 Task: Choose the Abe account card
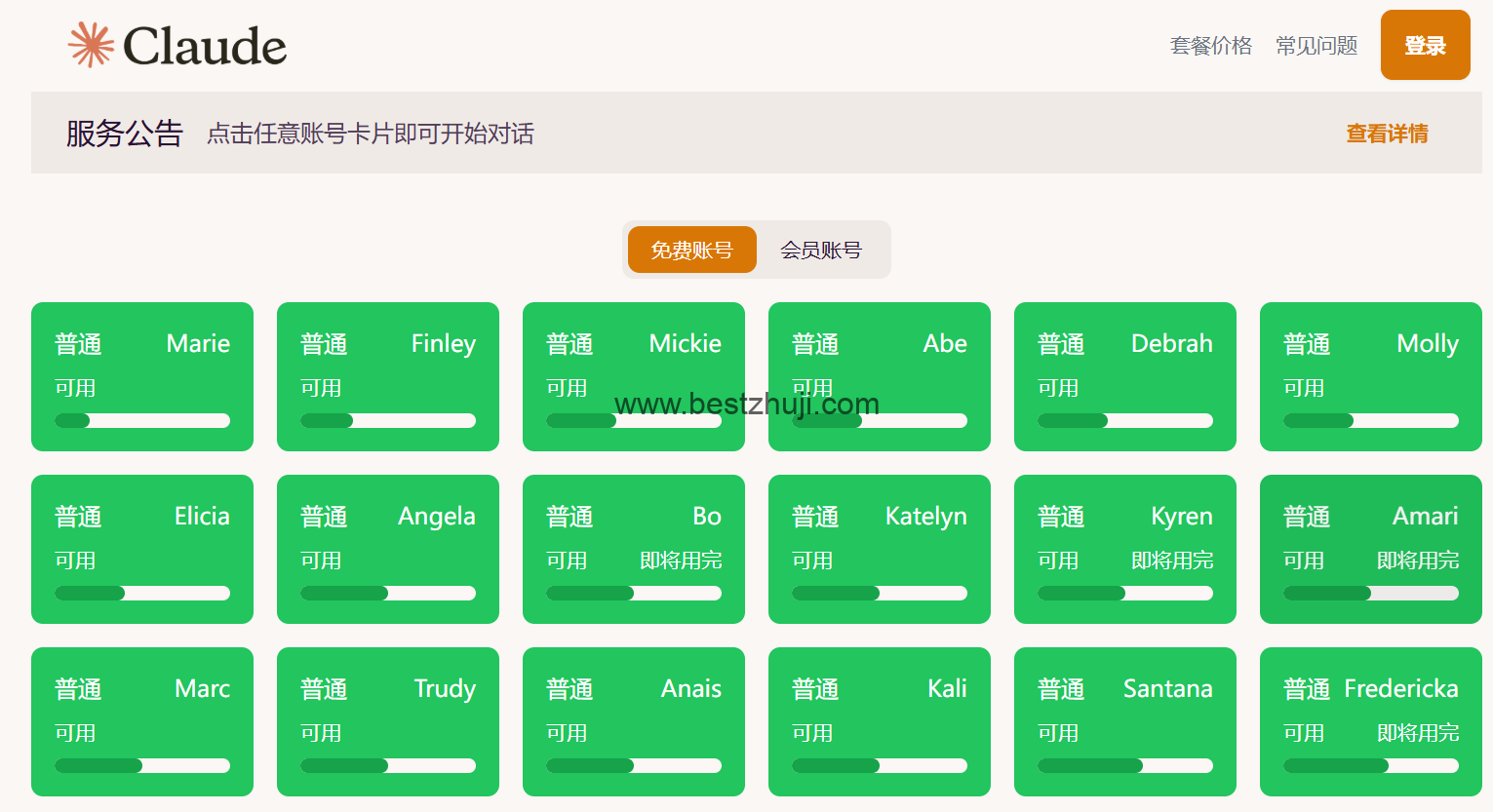pos(880,376)
